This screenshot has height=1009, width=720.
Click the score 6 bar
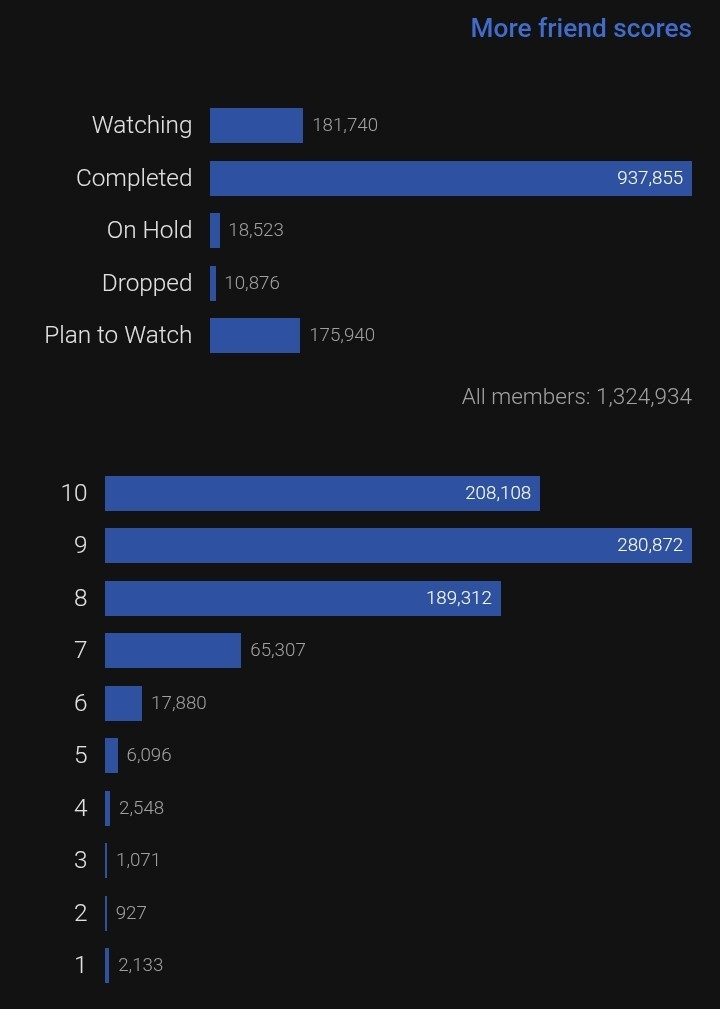click(123, 703)
